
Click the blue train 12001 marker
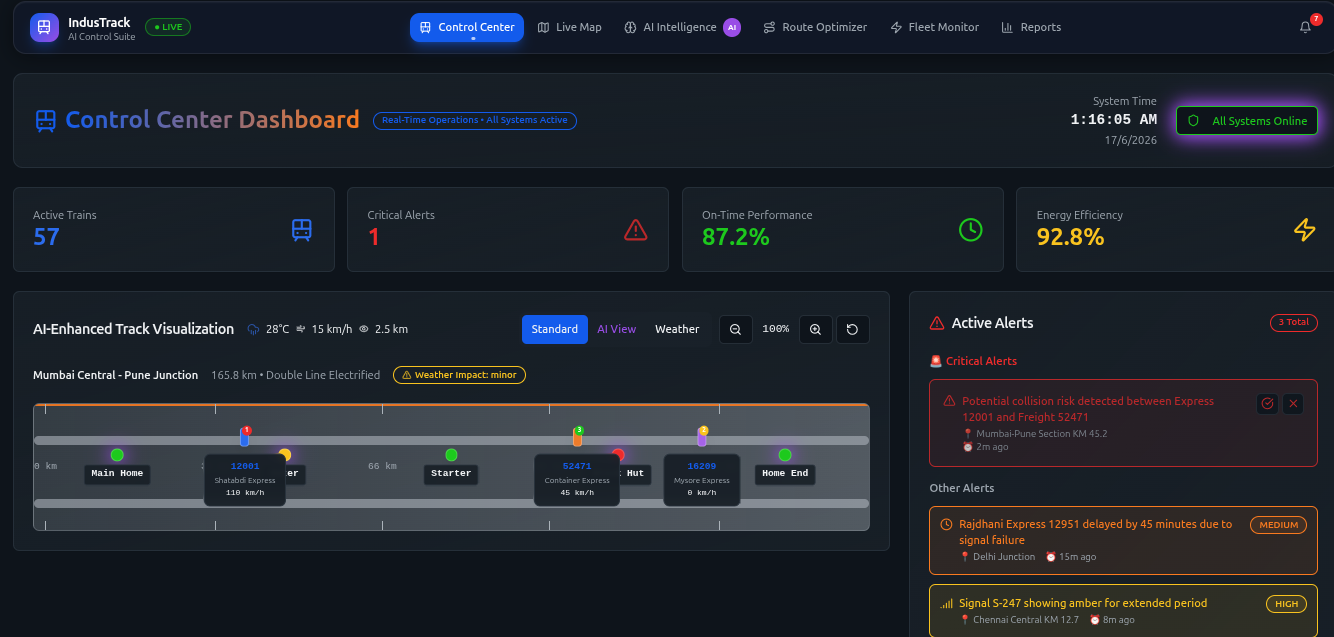click(245, 437)
